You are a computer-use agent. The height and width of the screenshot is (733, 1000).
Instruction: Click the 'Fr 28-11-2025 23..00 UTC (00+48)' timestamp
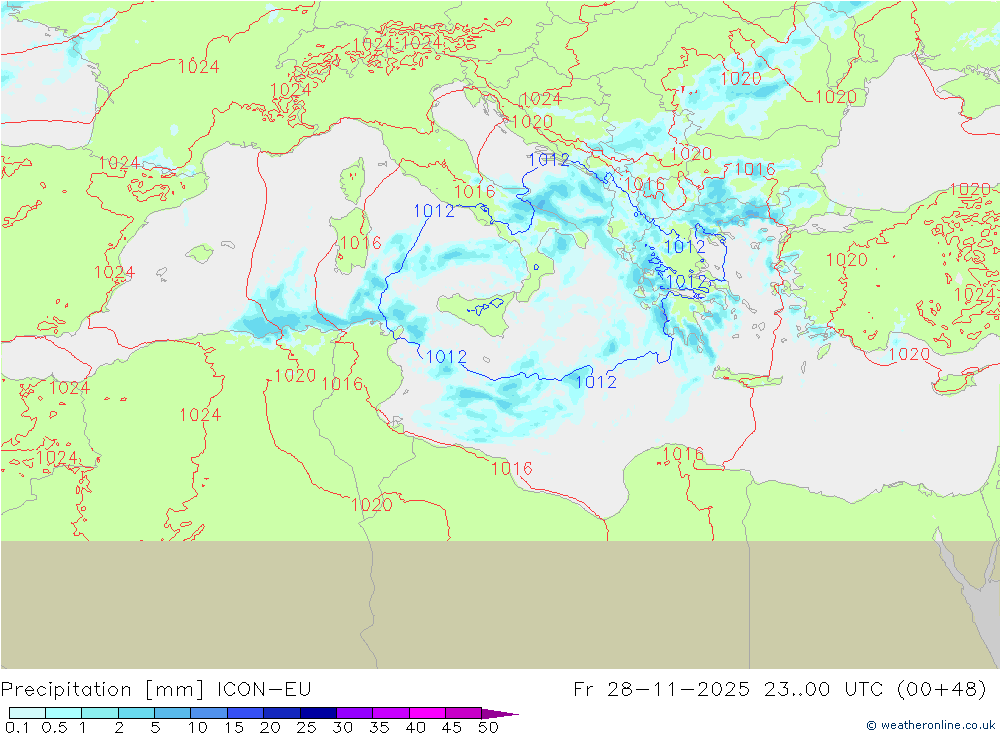tap(779, 690)
